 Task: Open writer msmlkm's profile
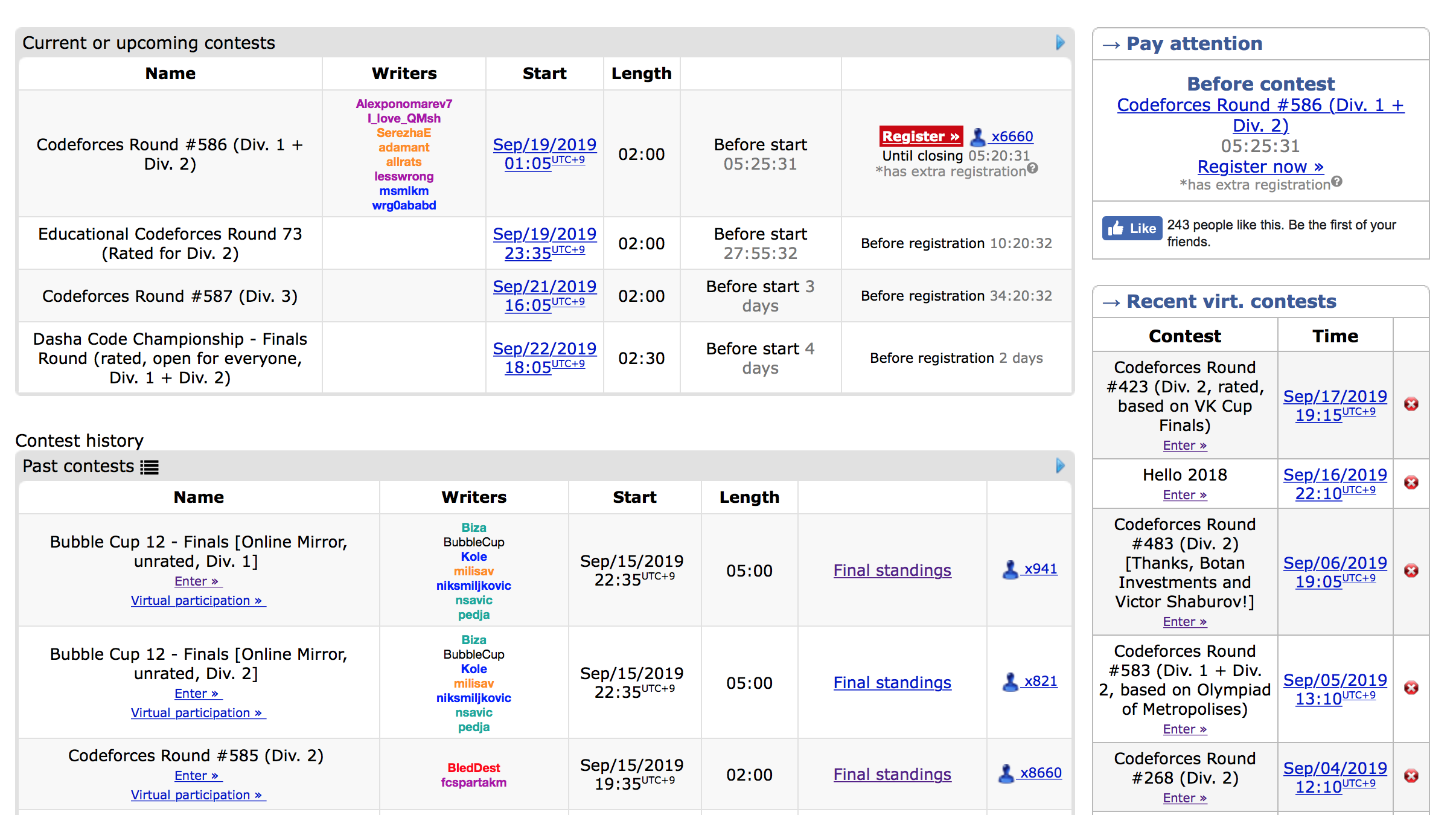point(404,191)
